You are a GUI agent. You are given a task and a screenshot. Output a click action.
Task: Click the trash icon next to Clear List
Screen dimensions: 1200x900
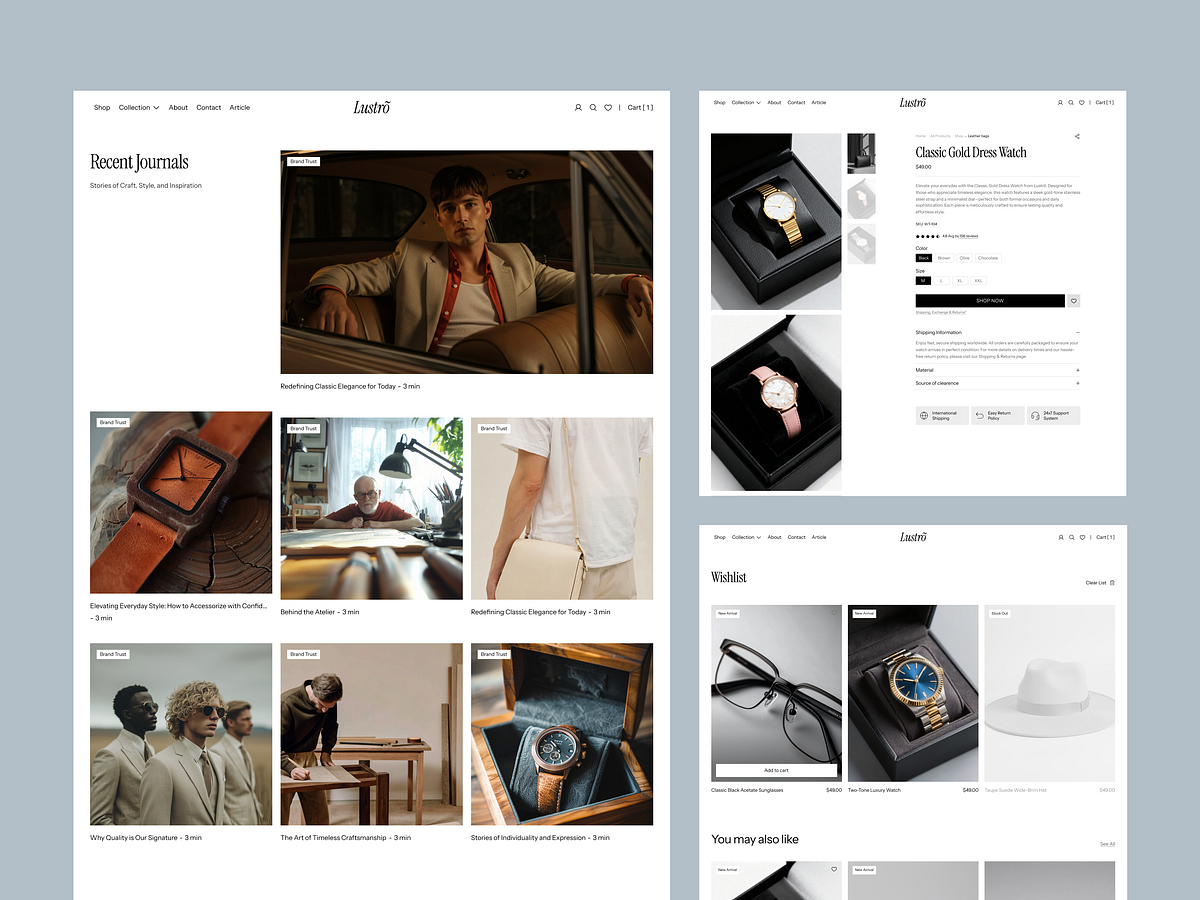tap(1112, 583)
